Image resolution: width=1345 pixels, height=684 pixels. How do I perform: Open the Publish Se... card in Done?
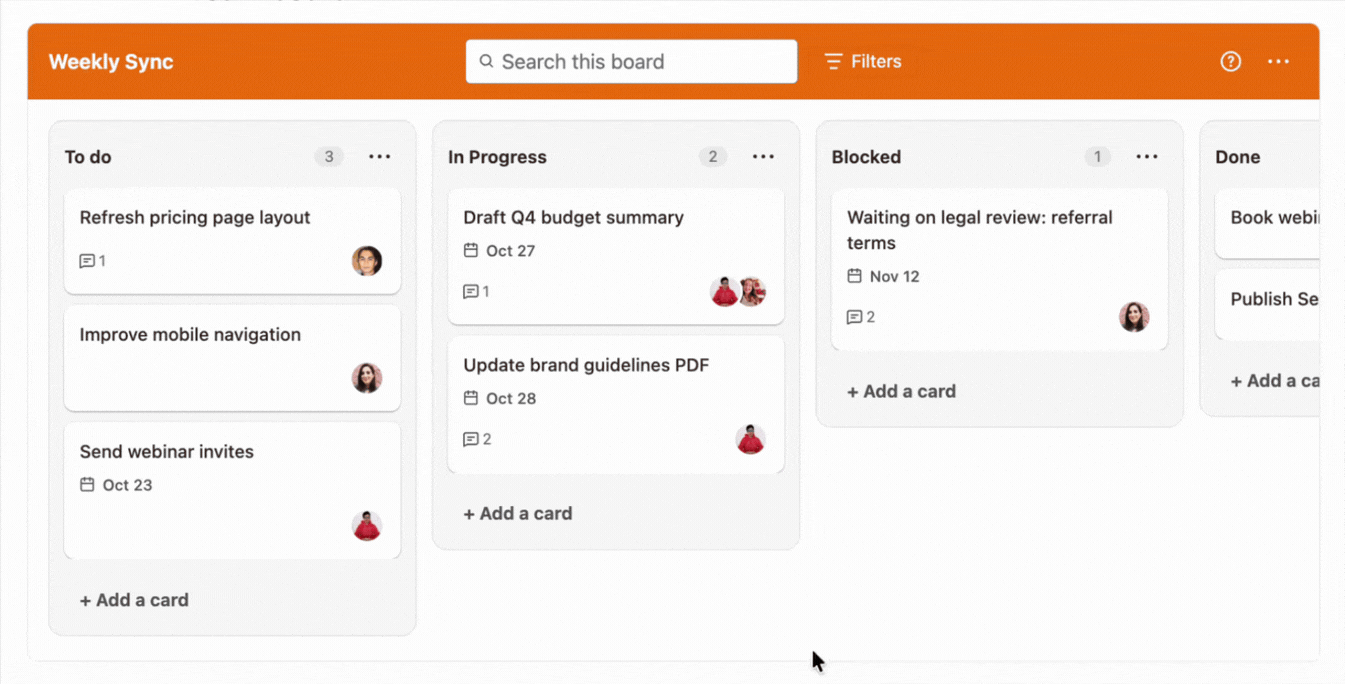pos(1268,305)
